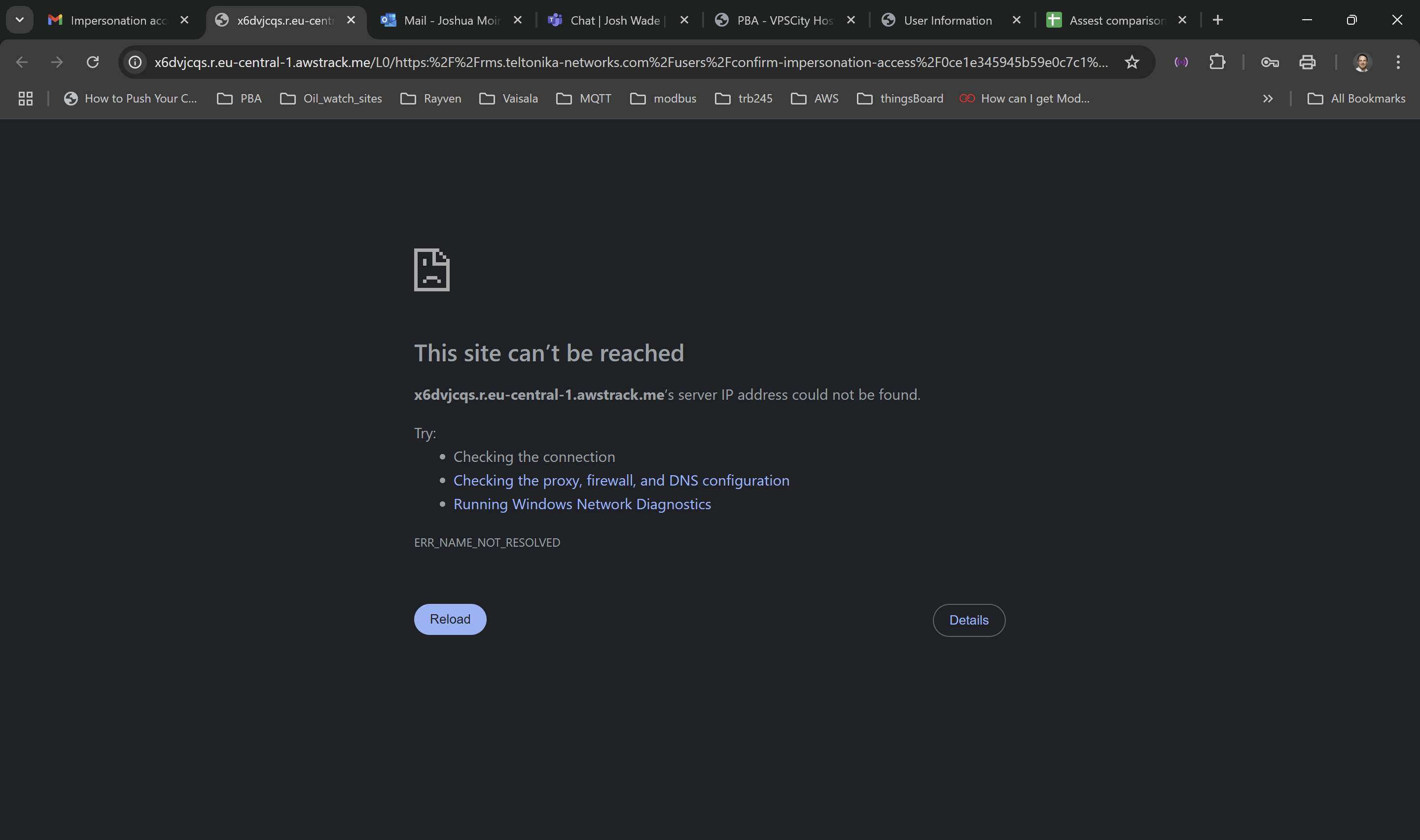Image resolution: width=1420 pixels, height=840 pixels.
Task: Open a new browser tab
Action: (x=1218, y=20)
